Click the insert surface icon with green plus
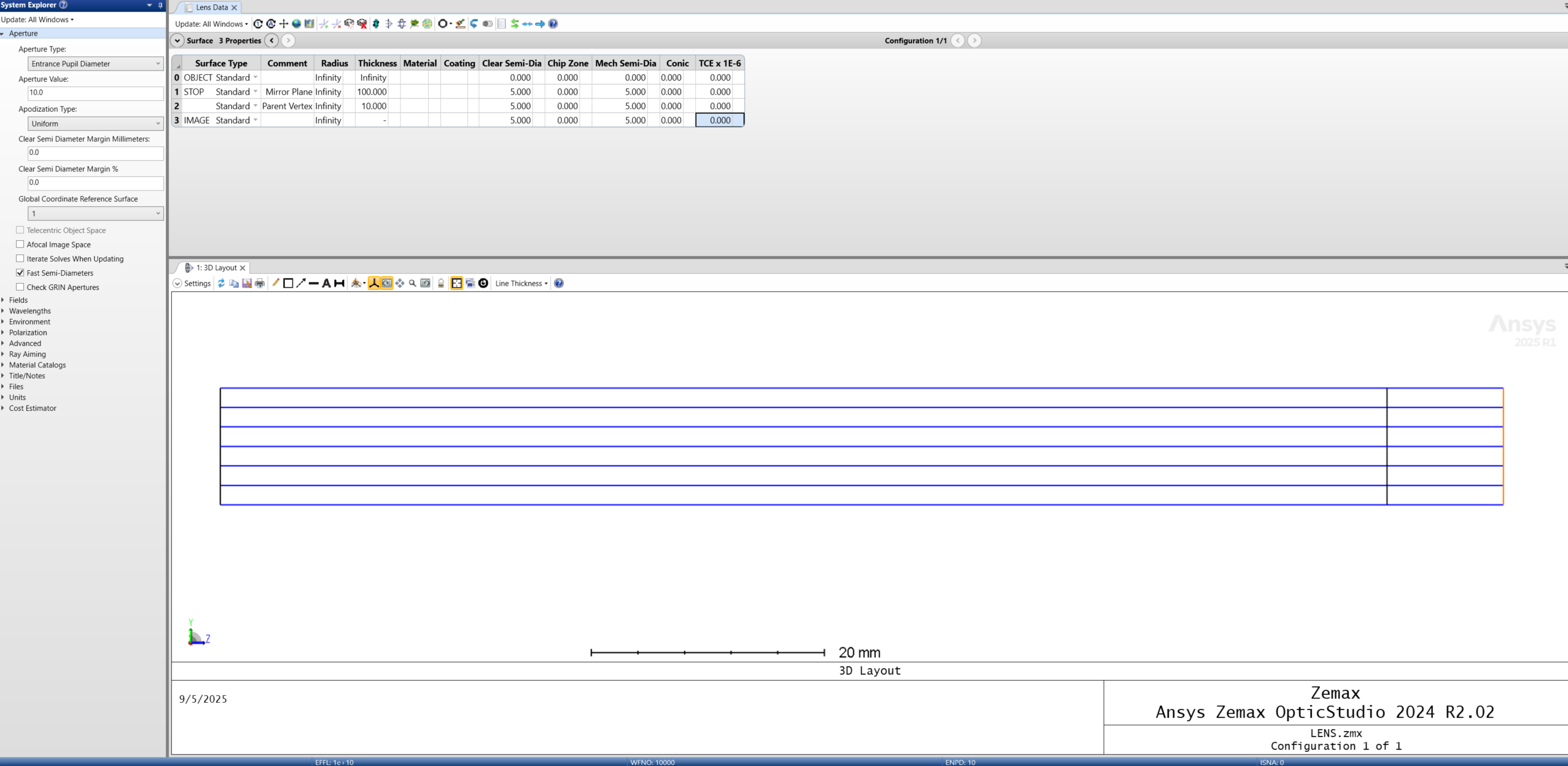1568x766 pixels. 324,24
